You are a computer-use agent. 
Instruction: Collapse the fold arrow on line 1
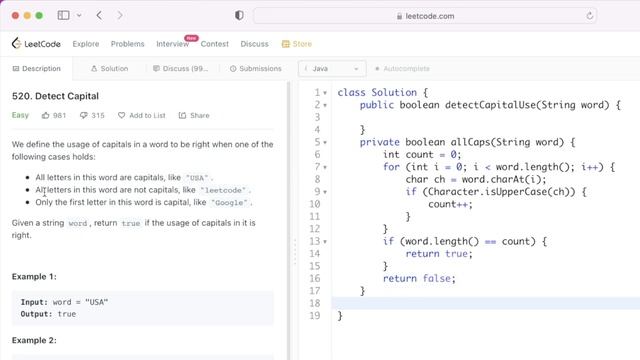coord(325,93)
